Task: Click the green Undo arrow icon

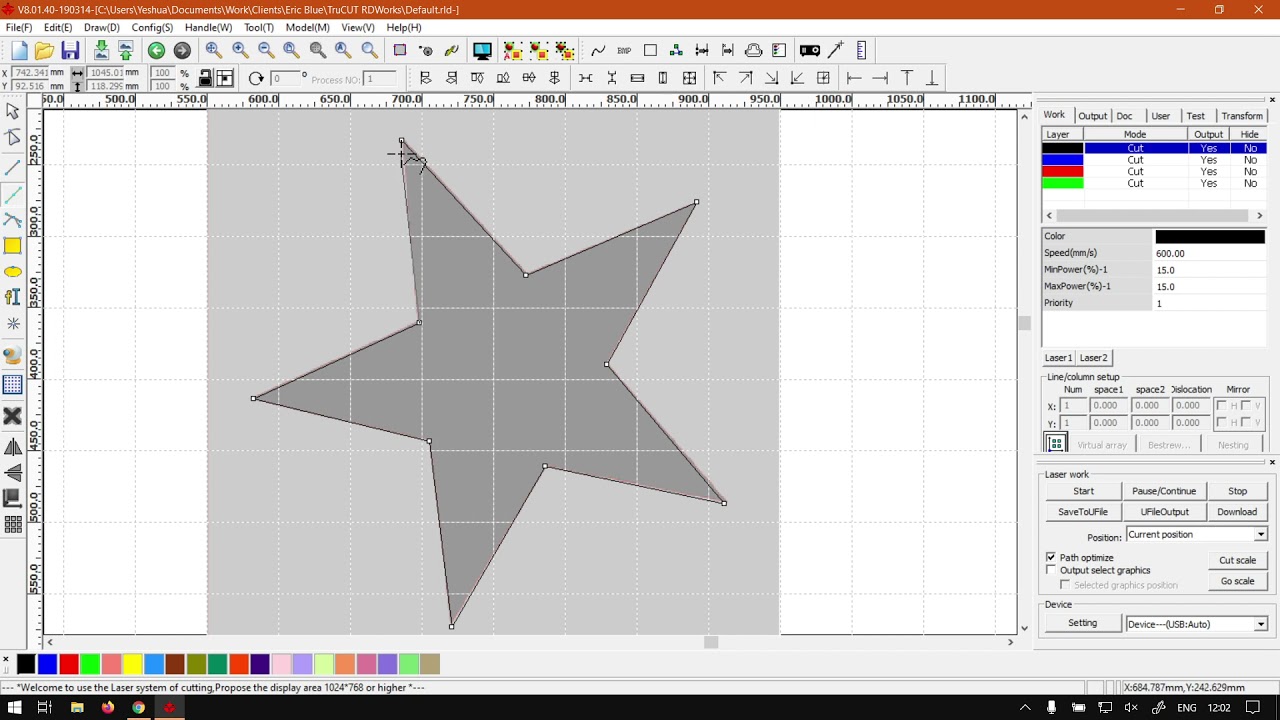Action: [x=156, y=51]
